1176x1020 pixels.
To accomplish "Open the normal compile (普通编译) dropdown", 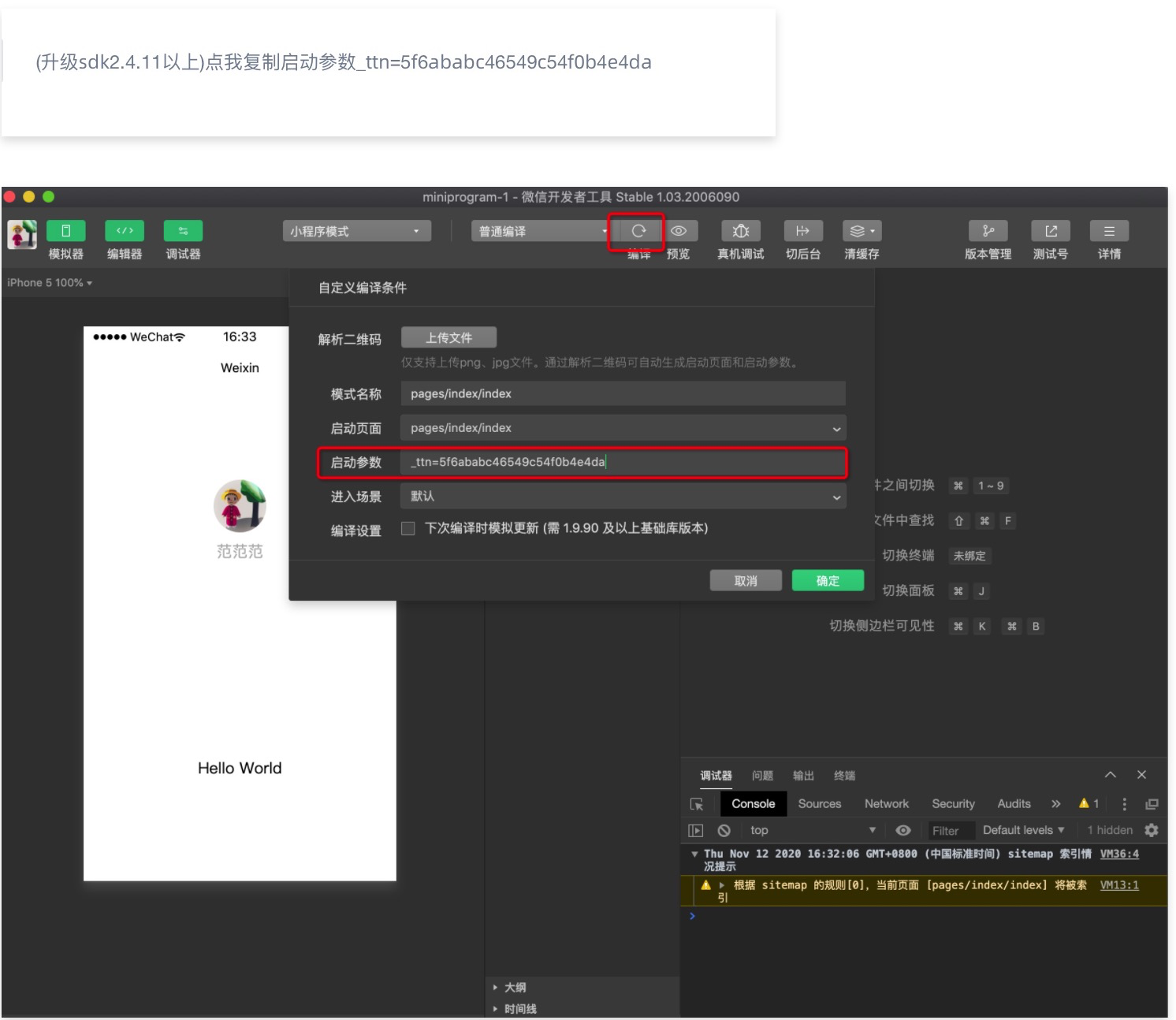I will pos(541,231).
